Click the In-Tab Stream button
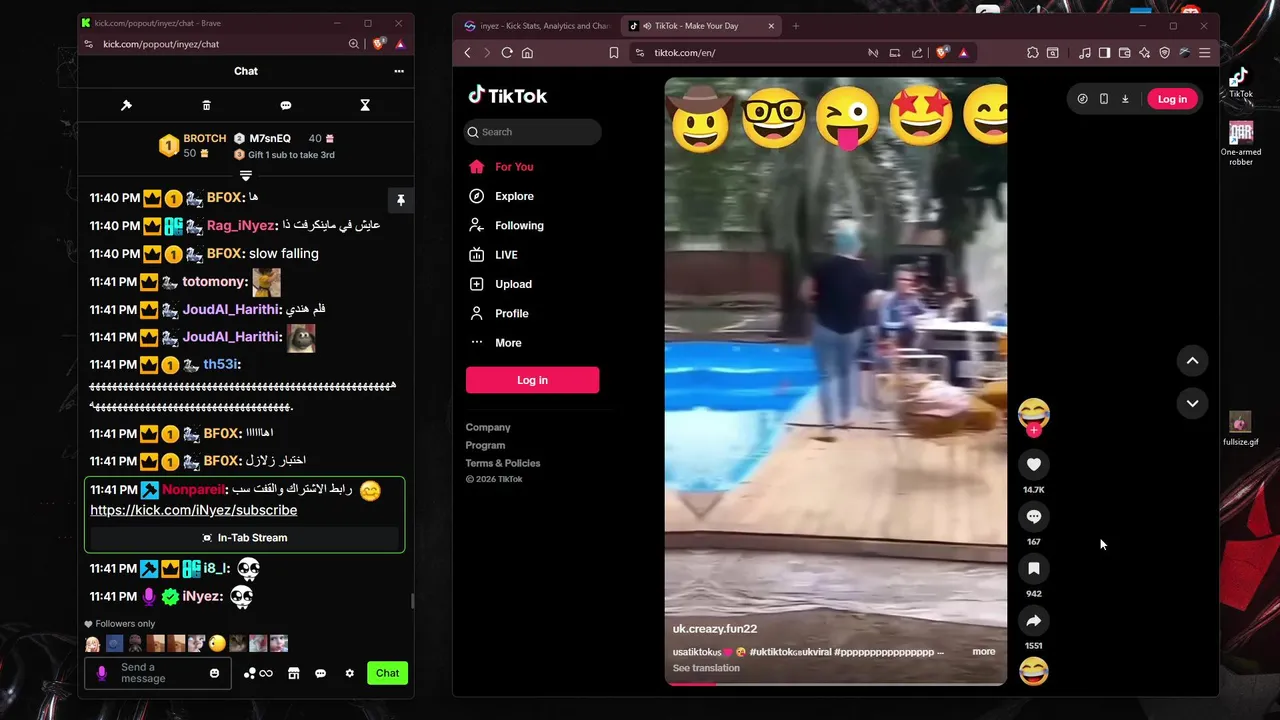Viewport: 1280px width, 720px height. point(245,538)
